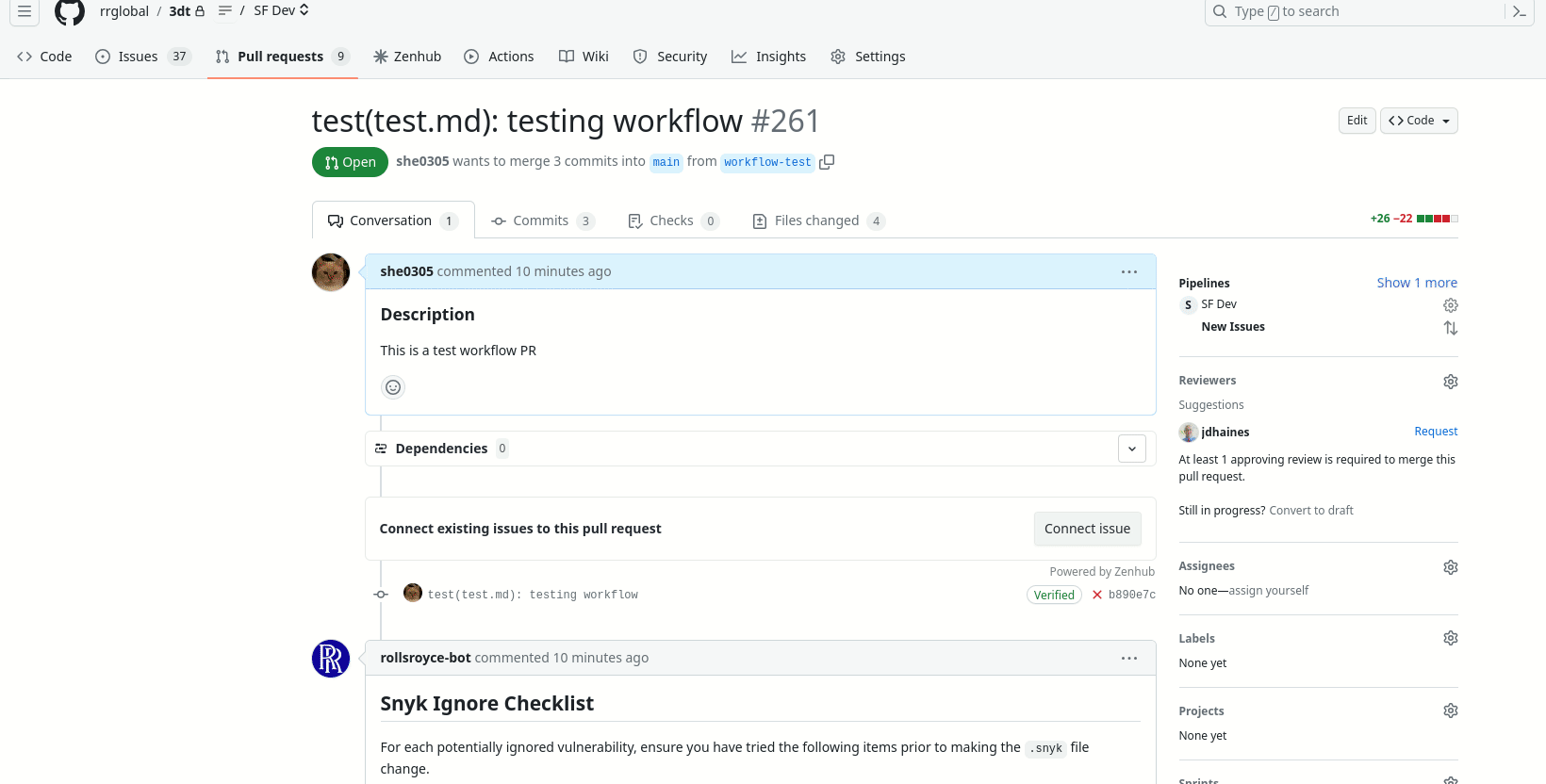1546x784 pixels.
Task: Open options menu on rollsroyce-bot's comment
Action: [x=1129, y=658]
